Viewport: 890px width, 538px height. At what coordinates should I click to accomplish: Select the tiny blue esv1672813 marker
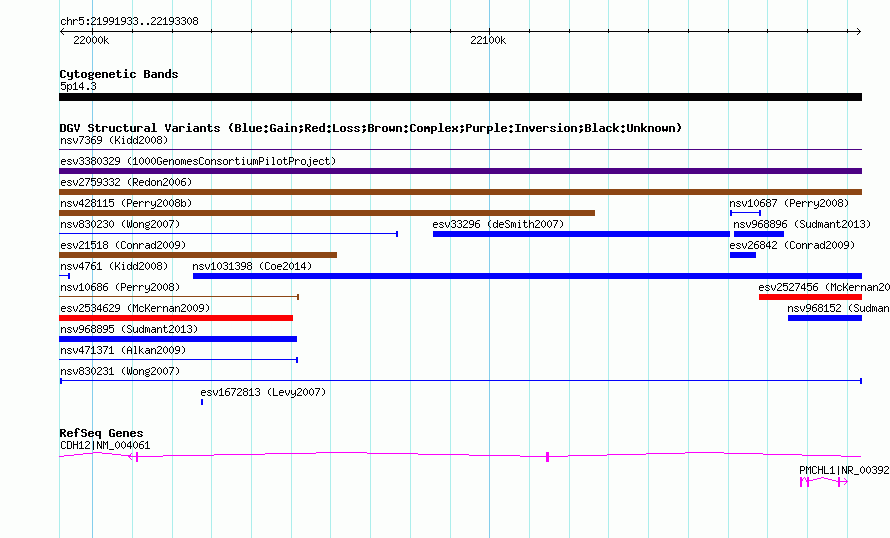pos(202,402)
